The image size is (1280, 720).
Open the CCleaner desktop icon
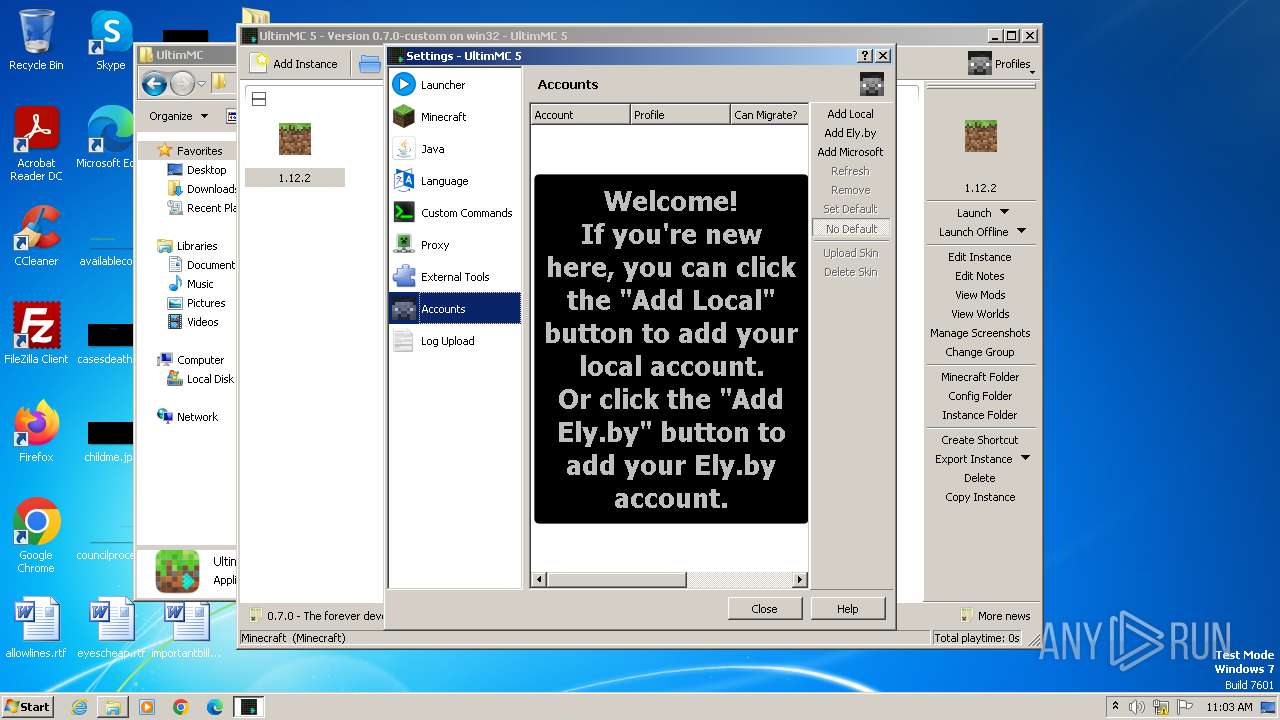(x=36, y=236)
